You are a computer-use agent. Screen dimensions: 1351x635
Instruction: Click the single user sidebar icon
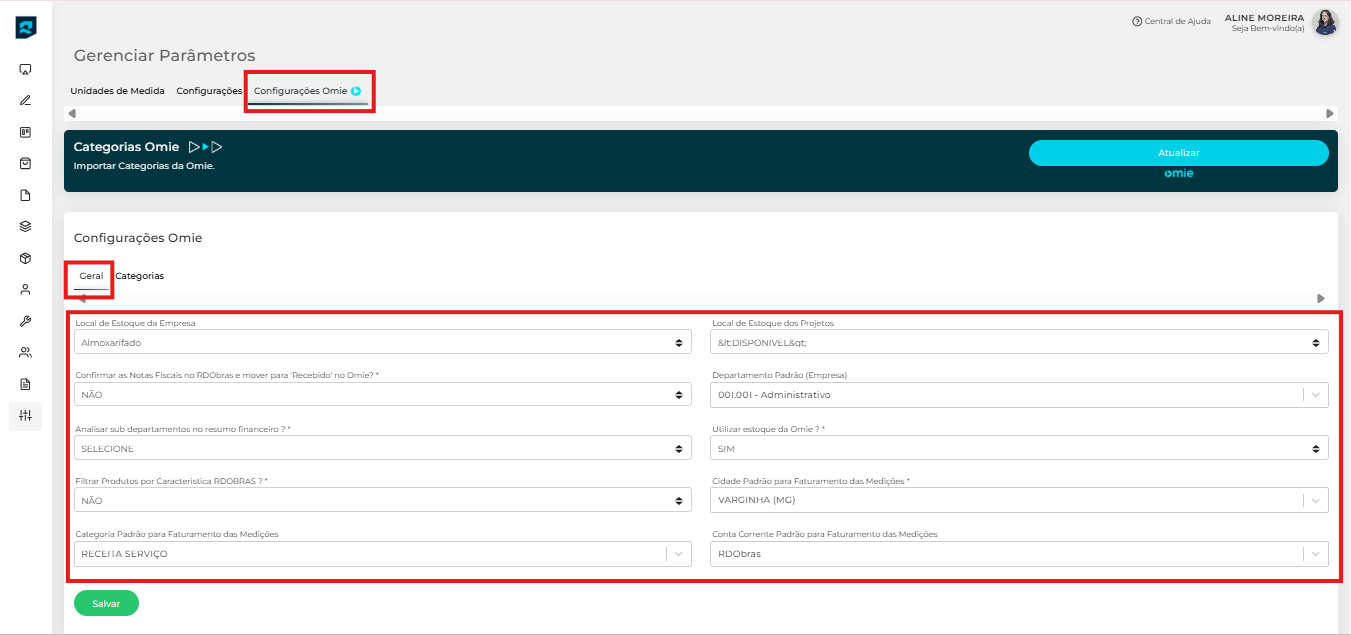pos(25,290)
